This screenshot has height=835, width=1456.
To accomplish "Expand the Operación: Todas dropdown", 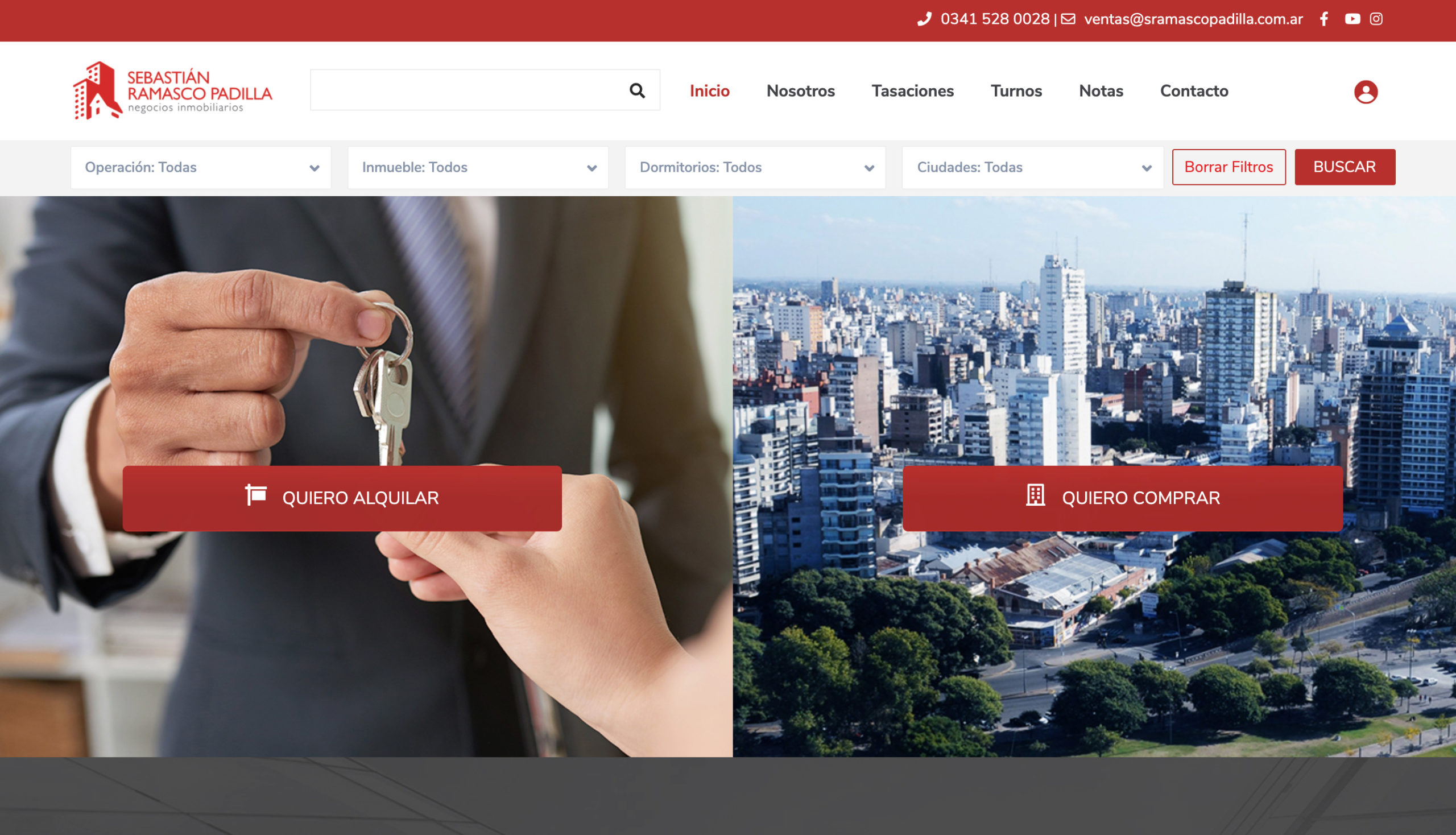I will tap(201, 167).
